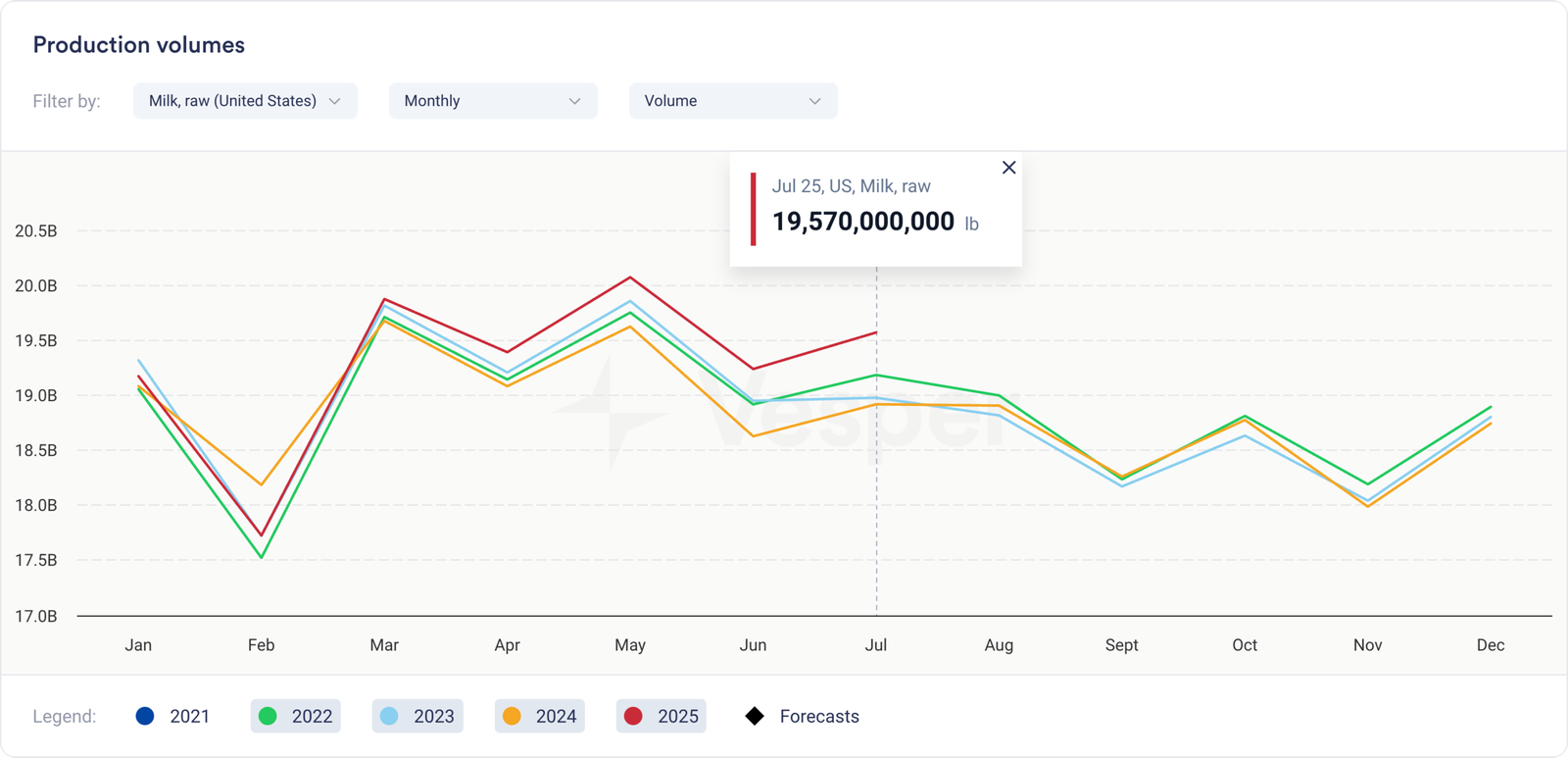The width and height of the screenshot is (1568, 758).
Task: Click the red 2025 legend dot
Action: [633, 716]
